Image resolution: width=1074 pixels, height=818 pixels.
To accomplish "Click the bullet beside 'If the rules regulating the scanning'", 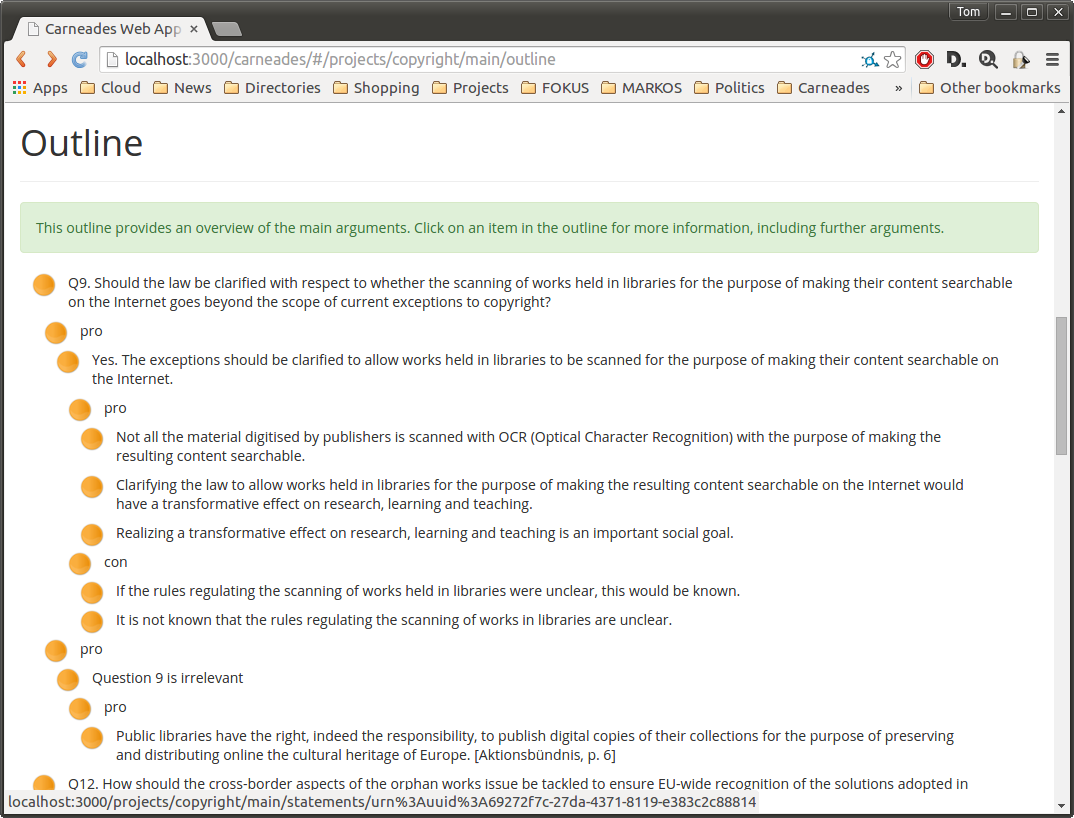I will pos(92,593).
